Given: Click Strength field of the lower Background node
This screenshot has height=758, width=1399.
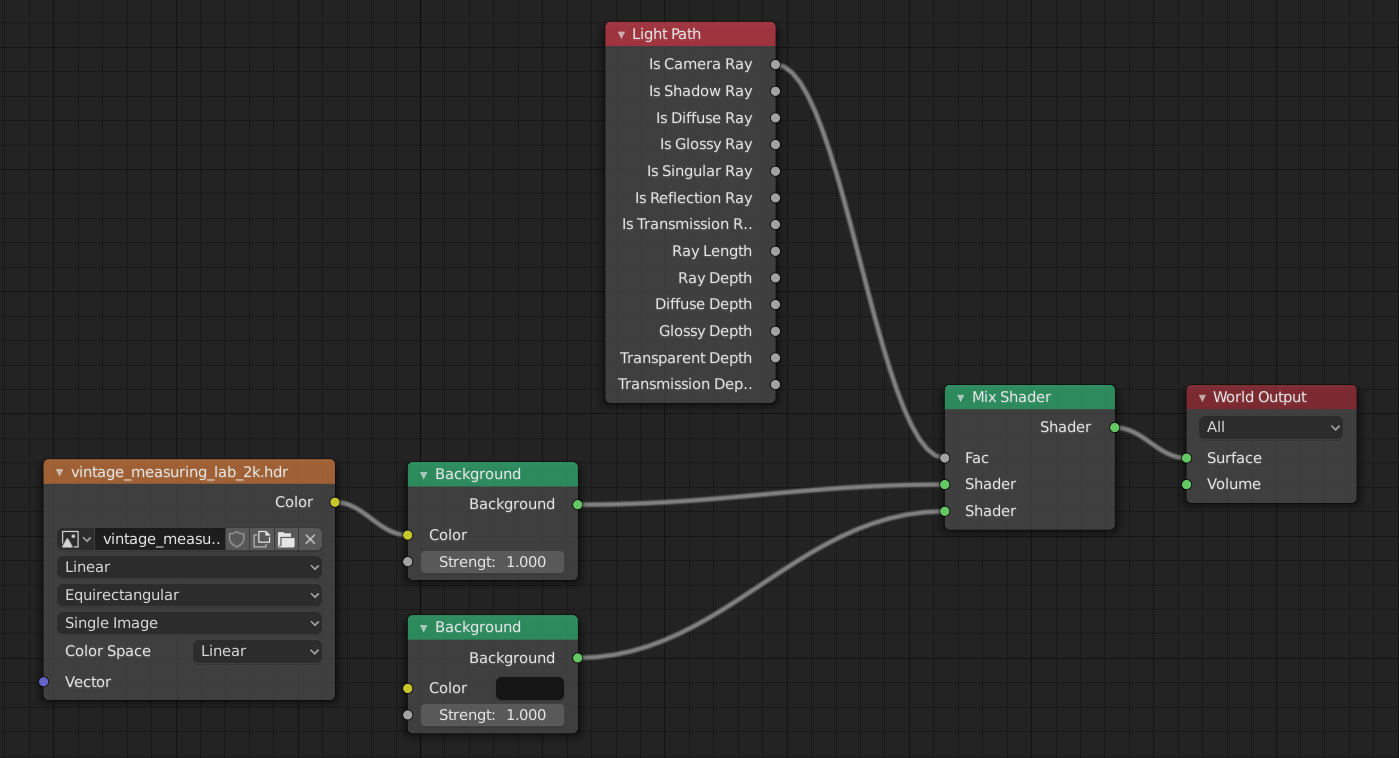Looking at the screenshot, I should 492,715.
